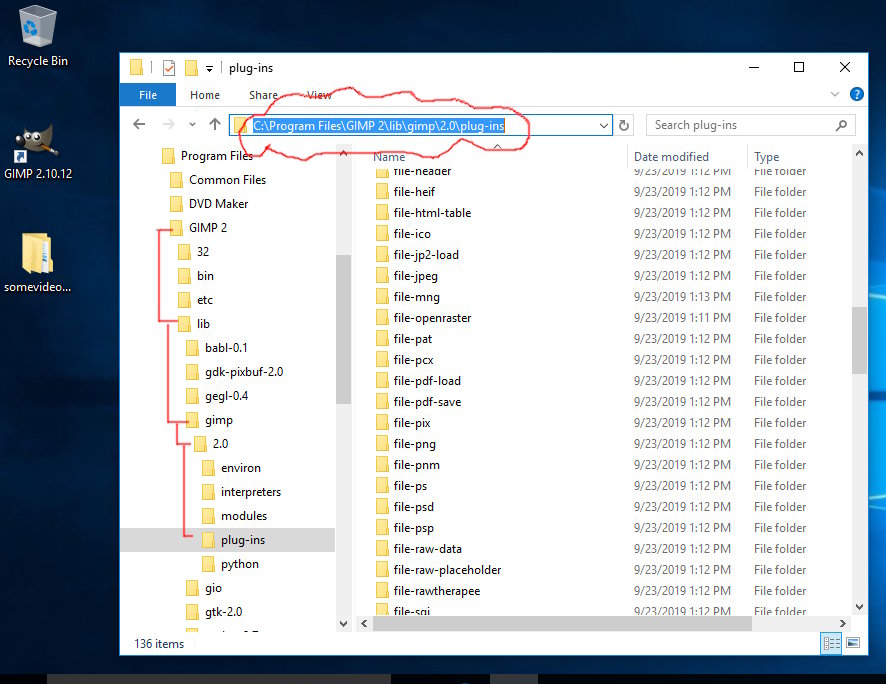The width and height of the screenshot is (886, 684).
Task: Select the file-rawtherapee folder icon
Action: [x=382, y=591]
